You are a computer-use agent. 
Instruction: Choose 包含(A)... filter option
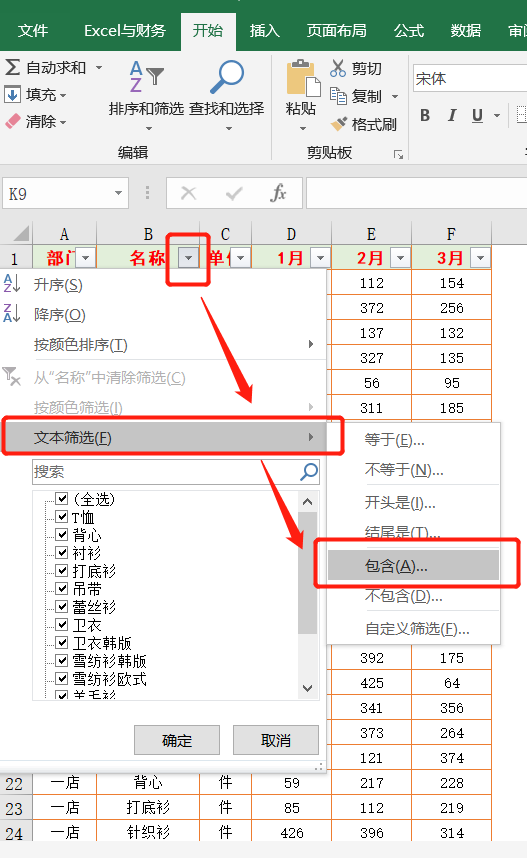413,565
